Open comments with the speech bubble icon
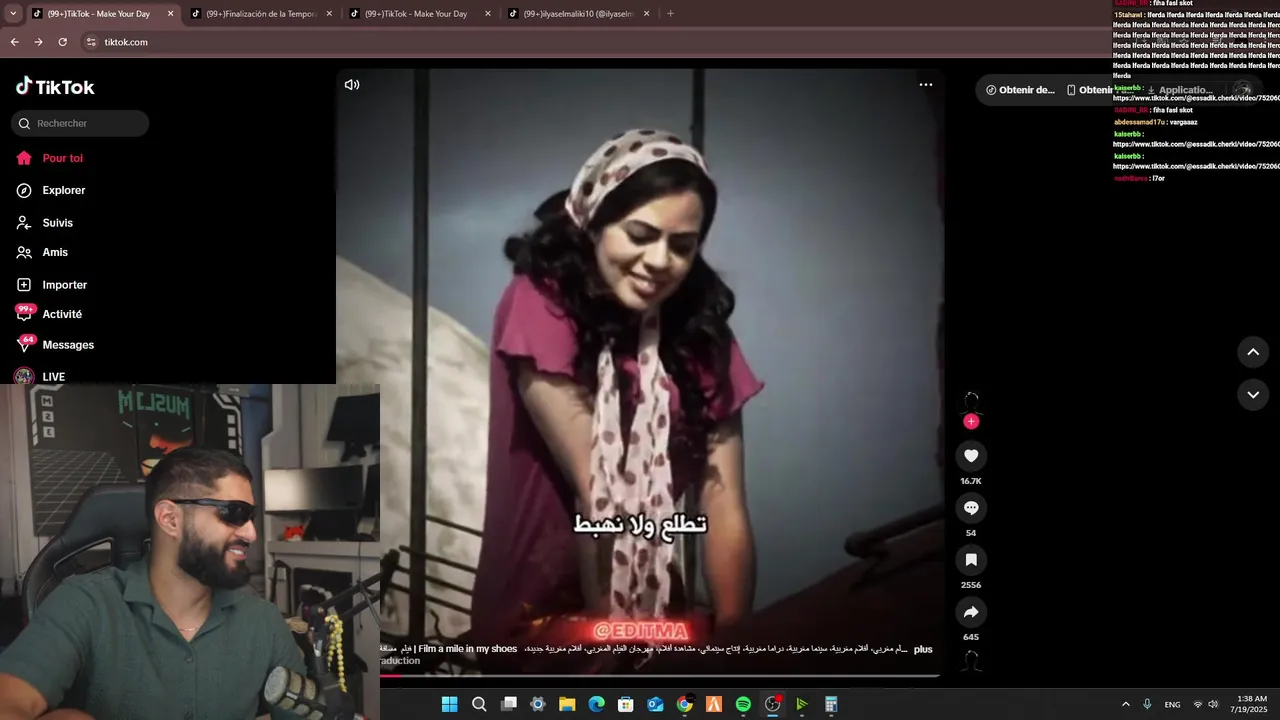The image size is (1280, 720). pos(971,508)
